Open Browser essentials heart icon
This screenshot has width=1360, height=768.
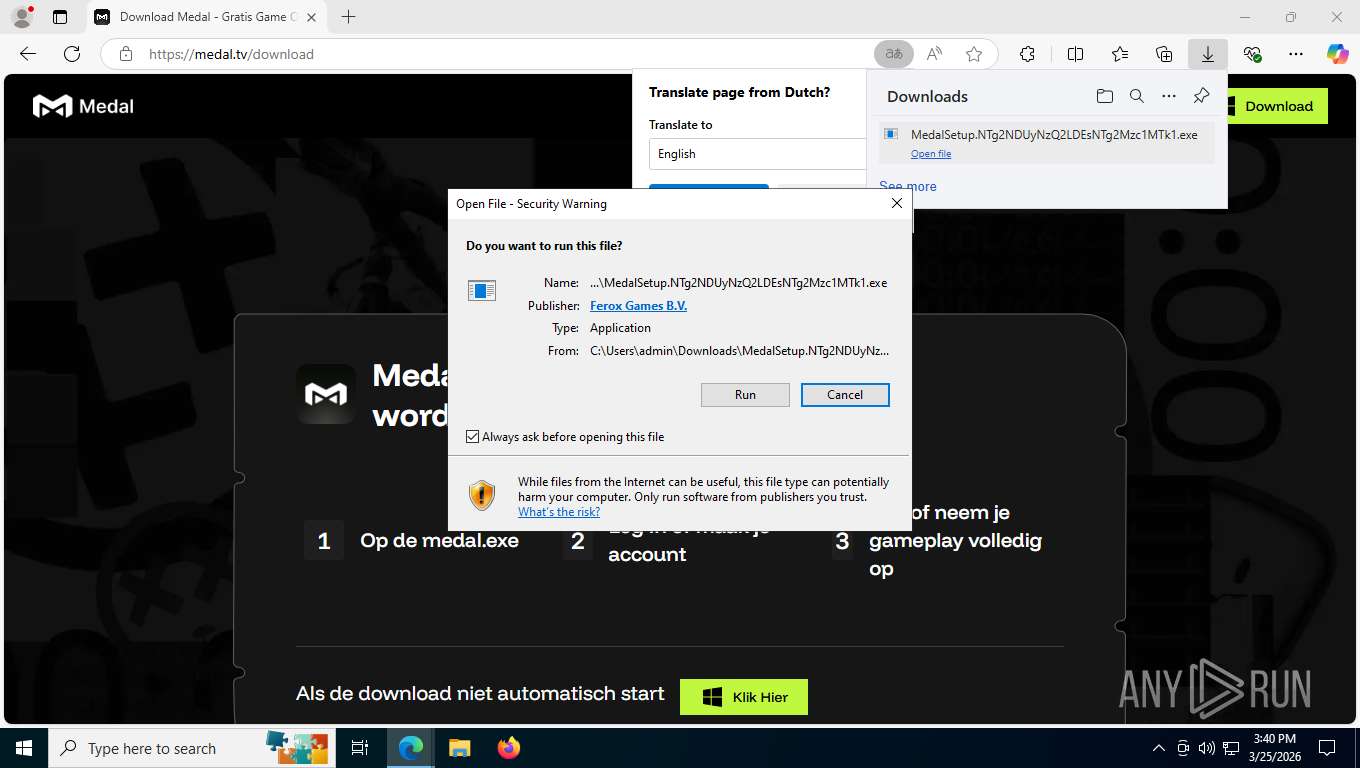point(1252,54)
